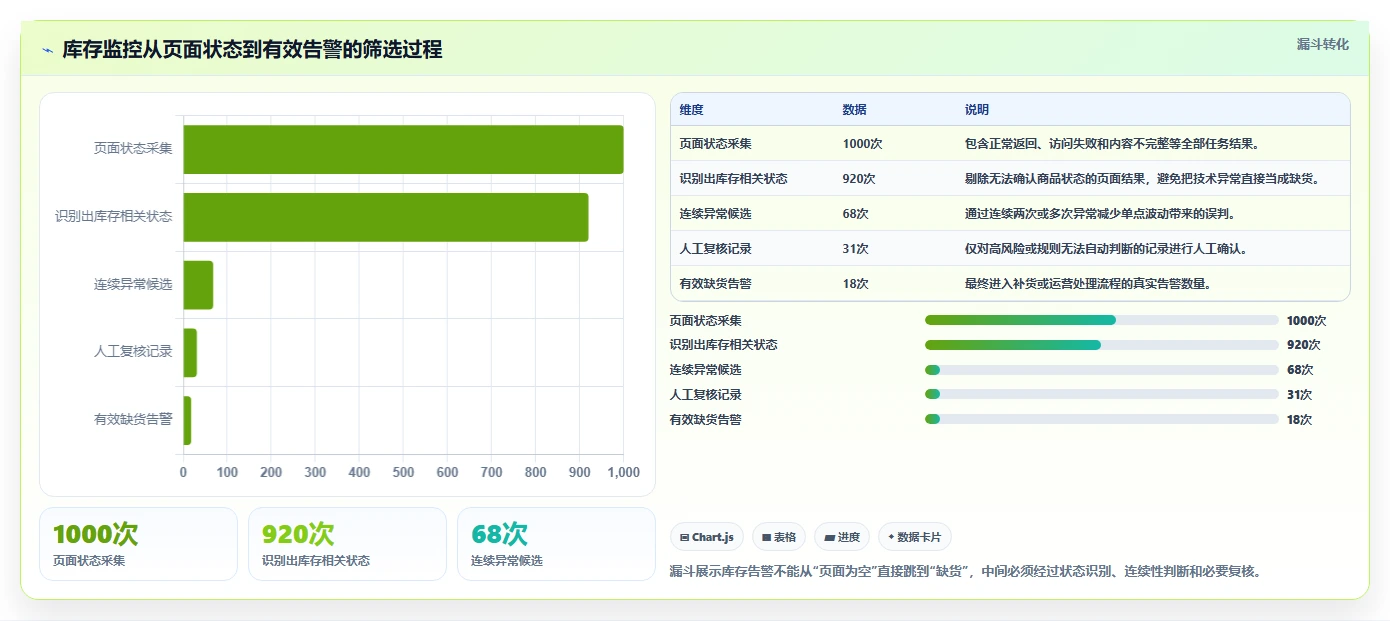Click the progress list value 31次
This screenshot has height=621, width=1390.
[x=1300, y=395]
